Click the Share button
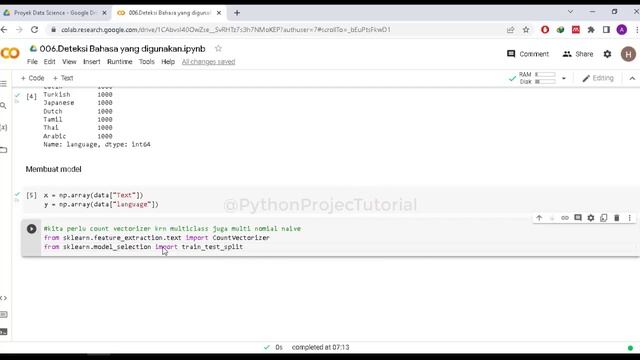This screenshot has width=640, height=360. coord(578,54)
